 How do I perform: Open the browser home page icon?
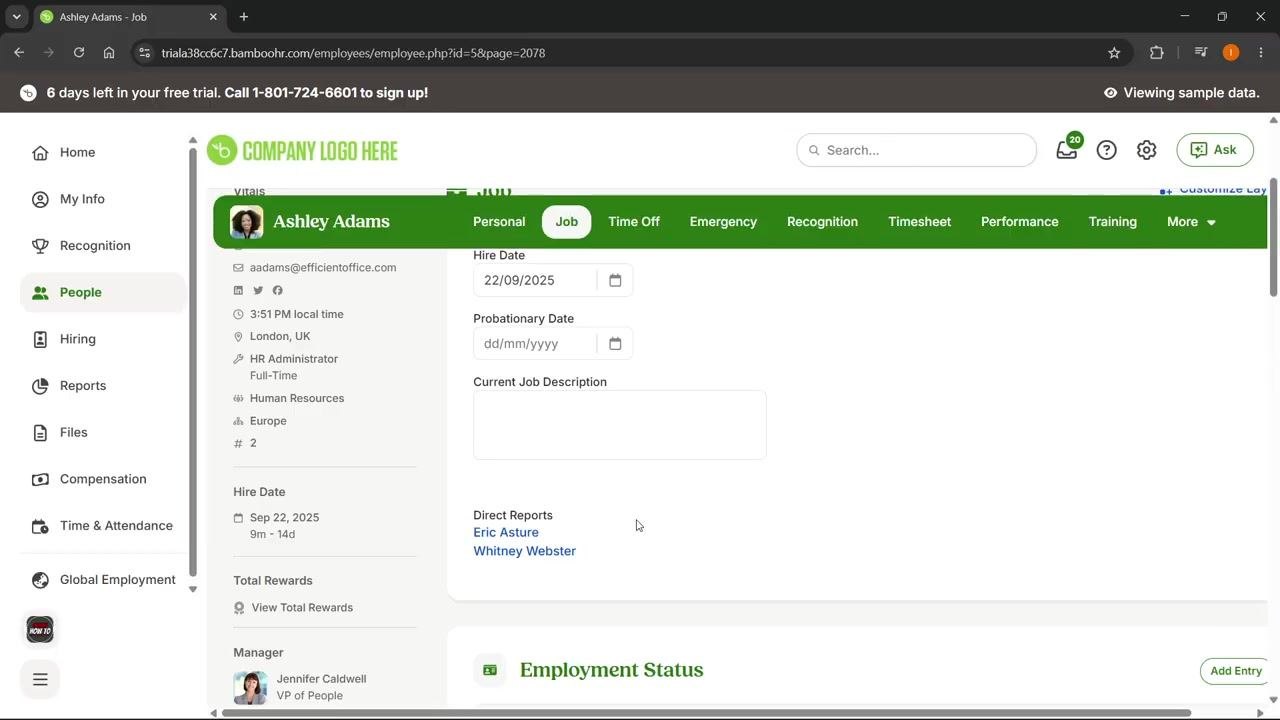[x=109, y=53]
